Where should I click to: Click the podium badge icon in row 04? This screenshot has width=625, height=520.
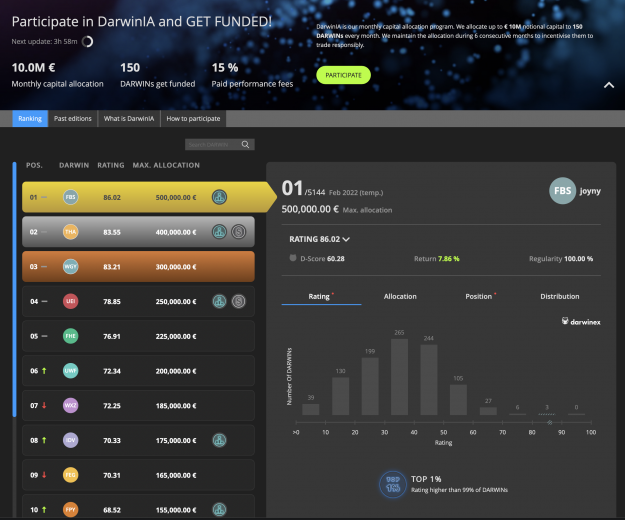click(x=219, y=301)
